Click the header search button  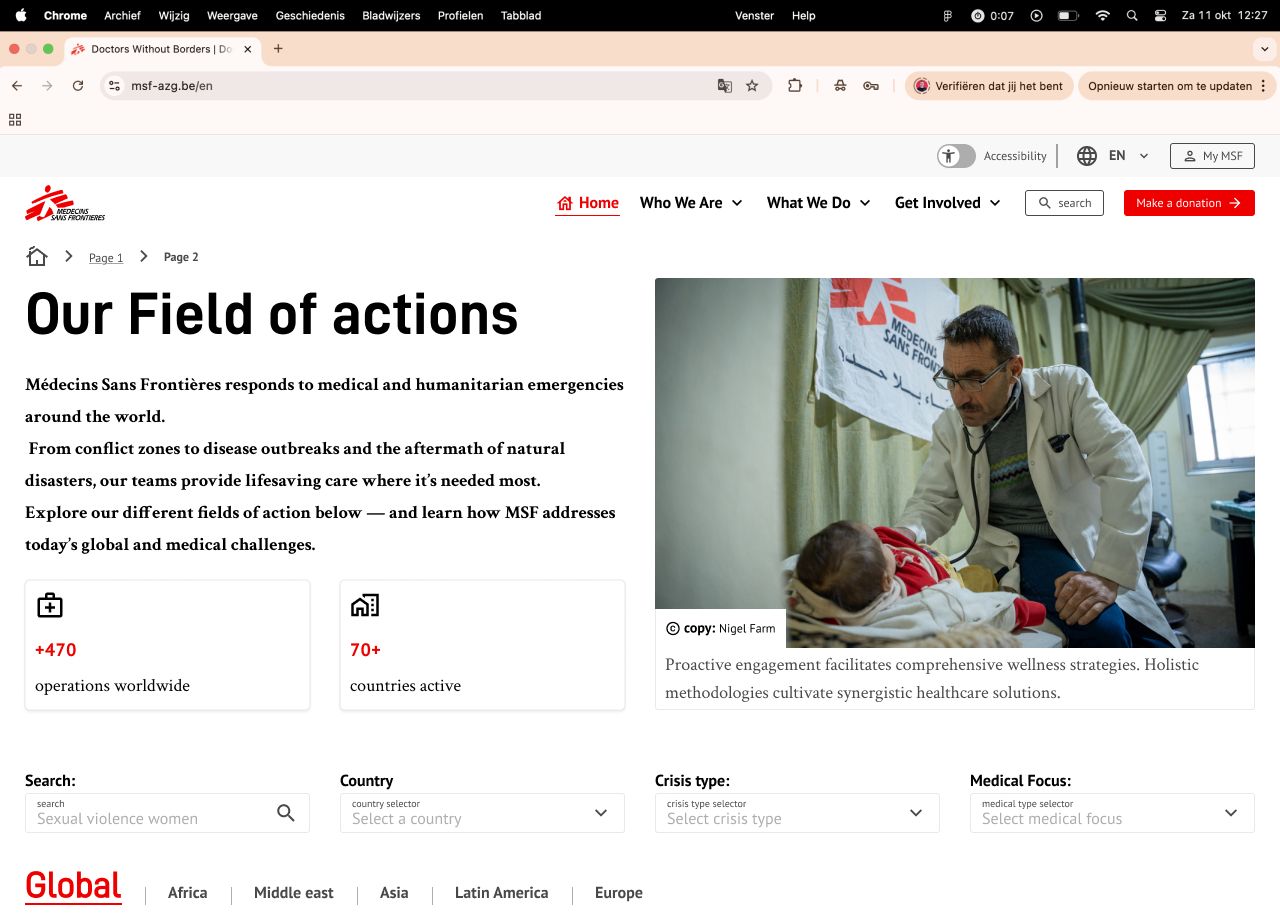click(1064, 203)
